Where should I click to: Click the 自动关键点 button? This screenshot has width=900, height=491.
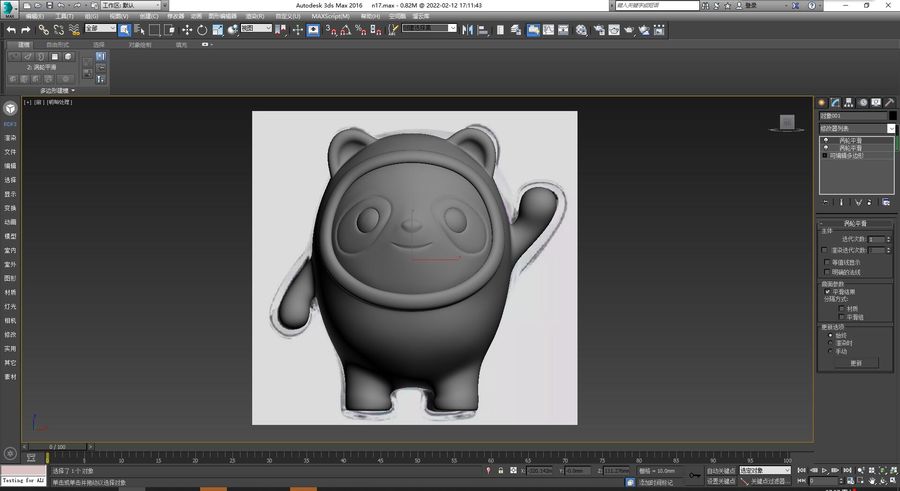(721, 471)
